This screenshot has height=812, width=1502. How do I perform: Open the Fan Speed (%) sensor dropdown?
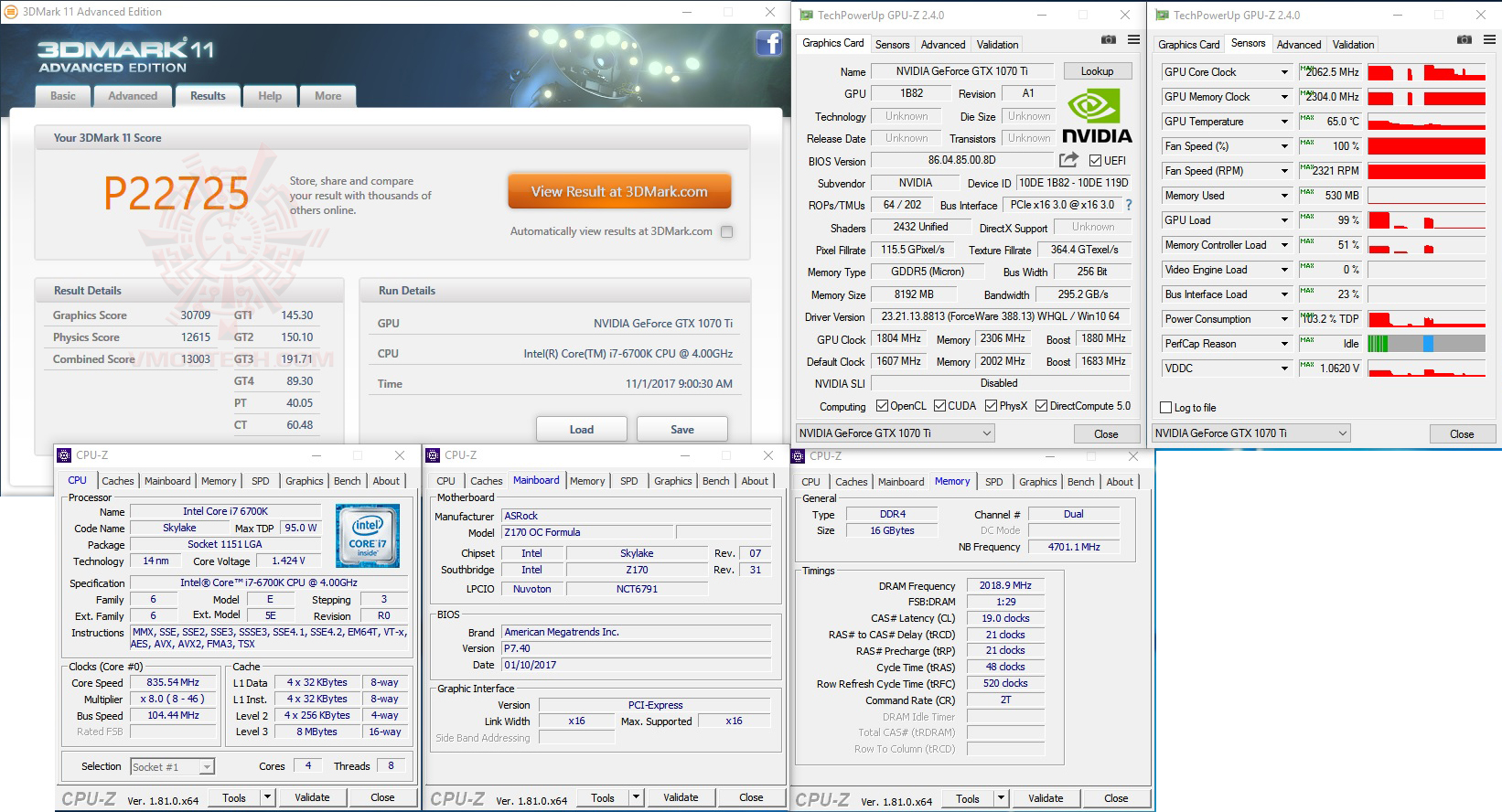click(x=1284, y=146)
